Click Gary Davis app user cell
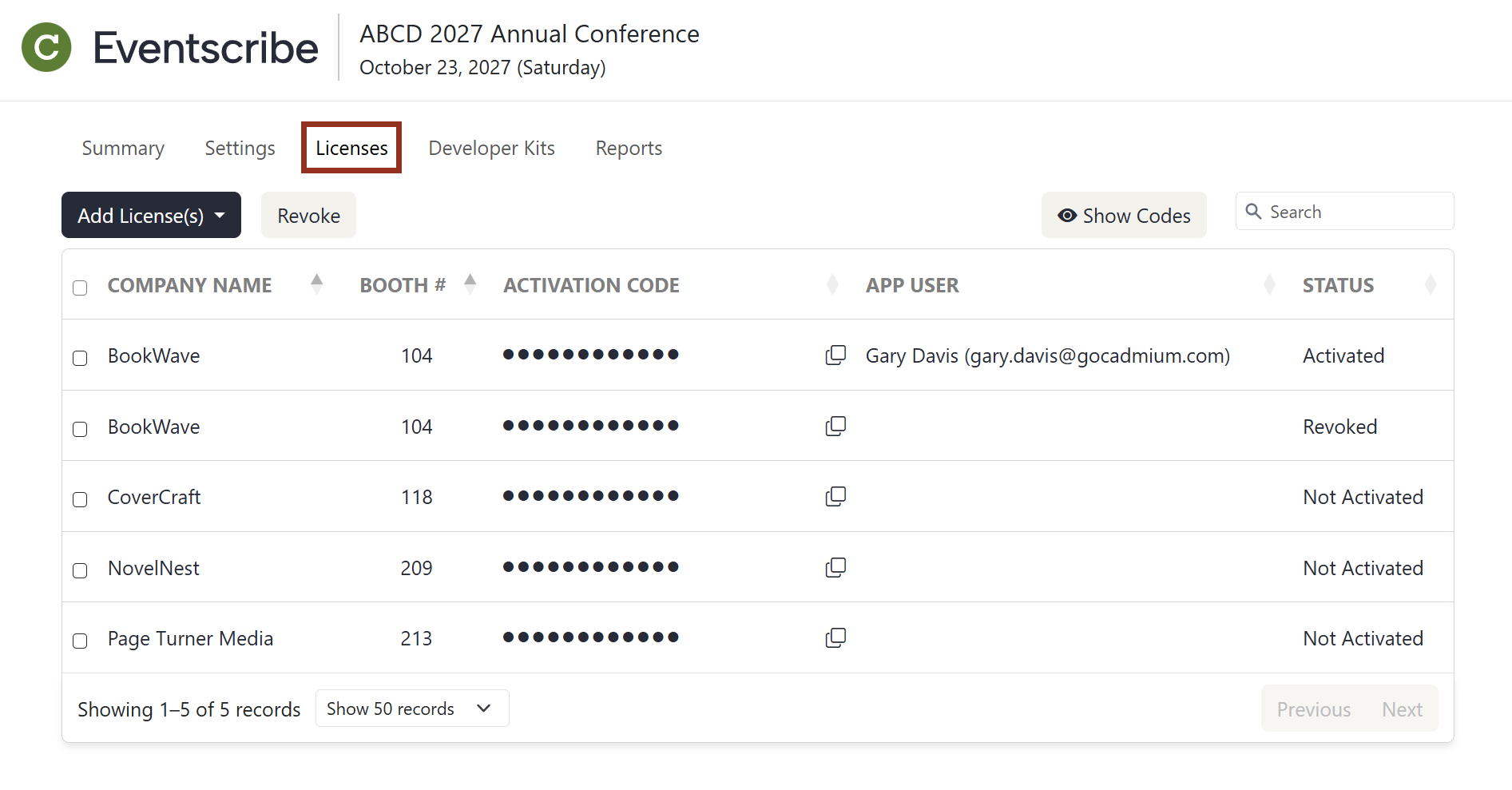 click(1048, 355)
